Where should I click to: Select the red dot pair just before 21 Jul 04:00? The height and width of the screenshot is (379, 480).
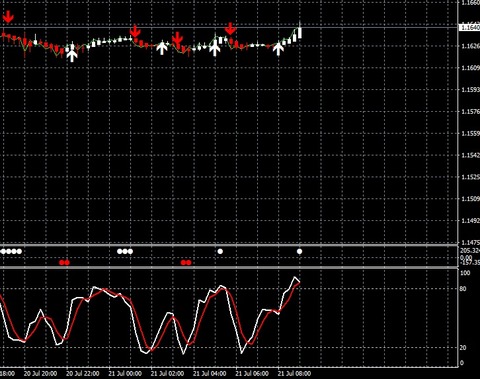tap(186, 263)
